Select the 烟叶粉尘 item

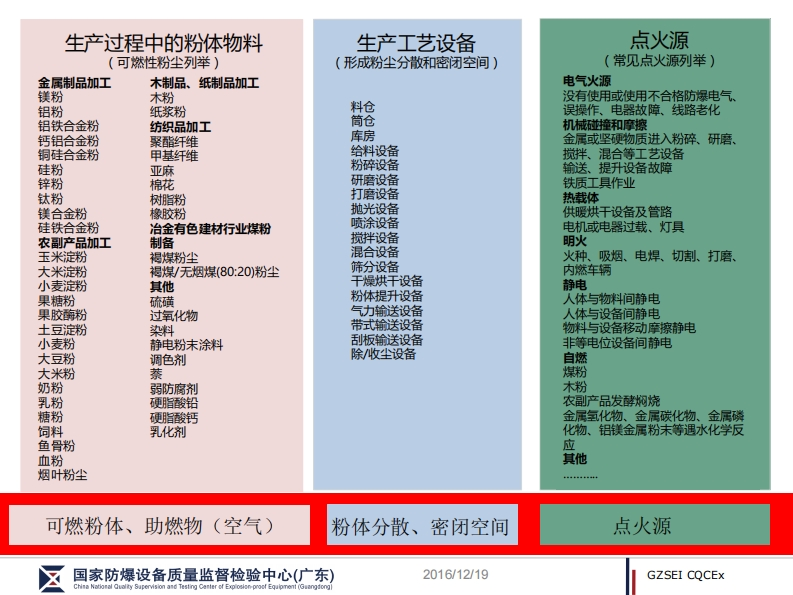(63, 475)
